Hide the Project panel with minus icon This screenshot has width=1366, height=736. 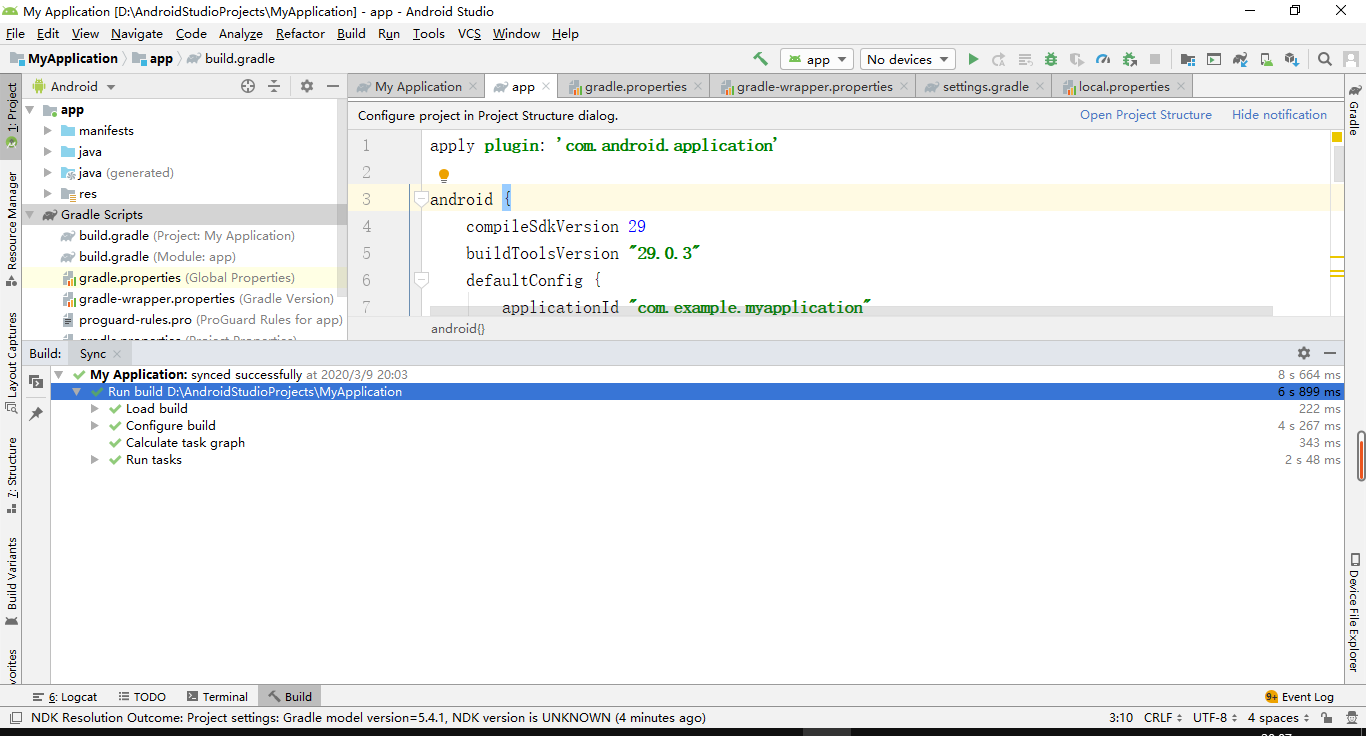click(x=333, y=86)
